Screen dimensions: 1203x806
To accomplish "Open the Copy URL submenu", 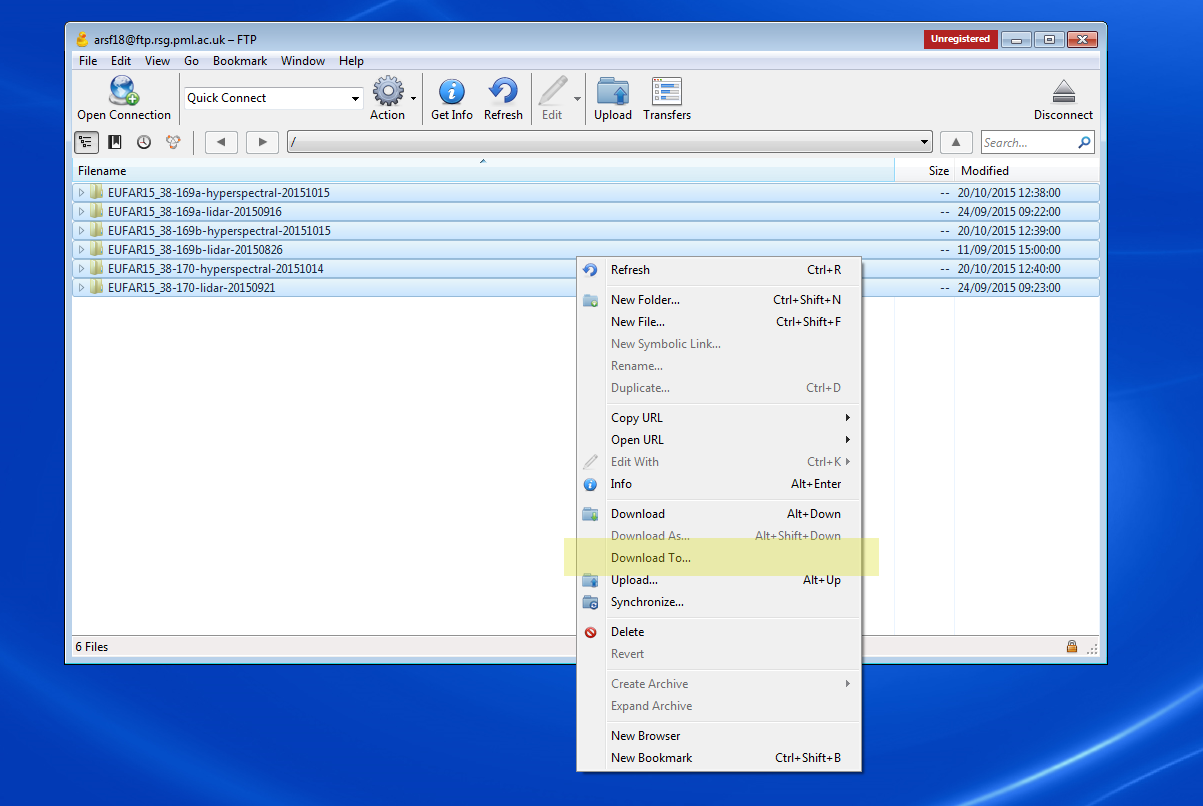I will (x=719, y=418).
